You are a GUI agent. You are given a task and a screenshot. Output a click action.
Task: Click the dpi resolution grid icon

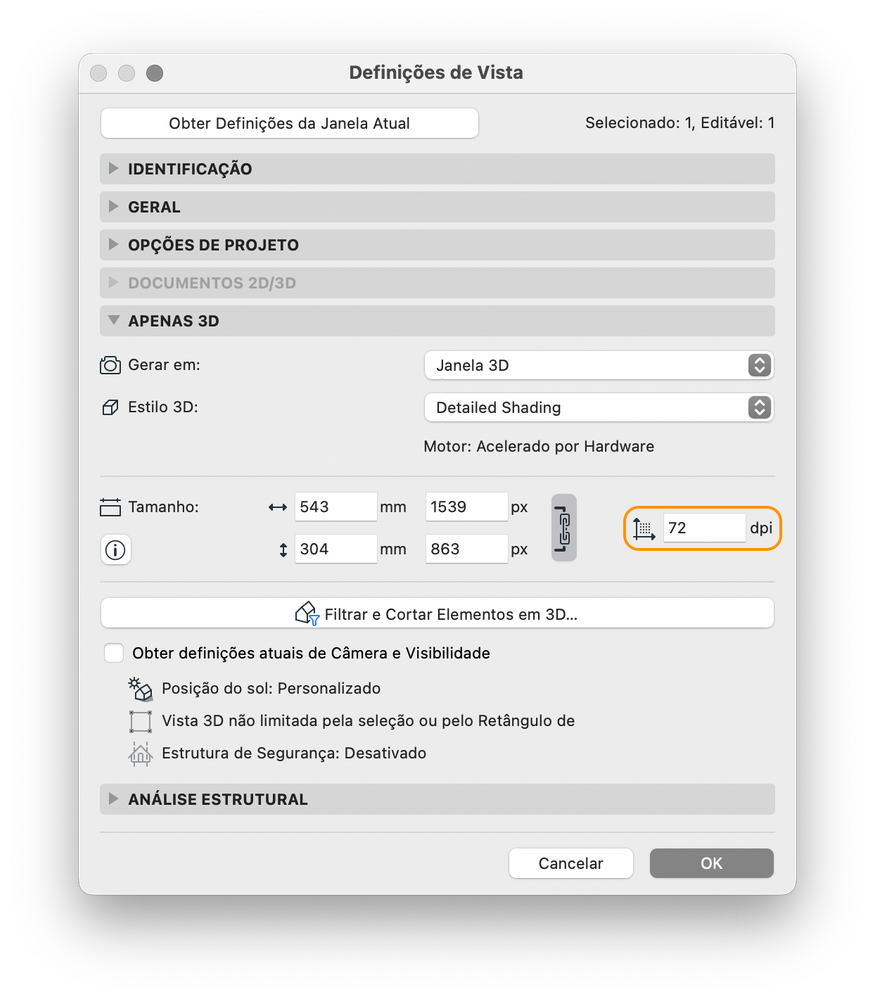[x=644, y=528]
